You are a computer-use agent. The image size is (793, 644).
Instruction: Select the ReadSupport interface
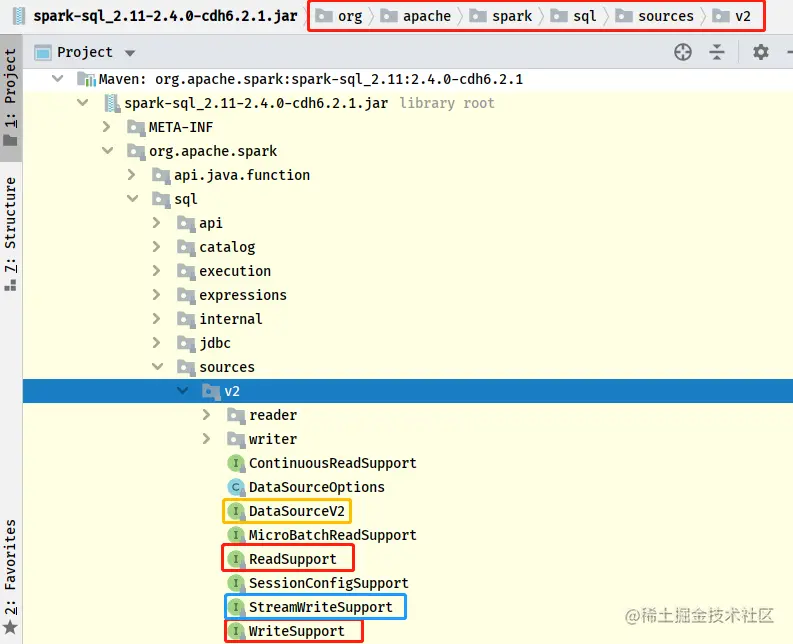pos(292,559)
